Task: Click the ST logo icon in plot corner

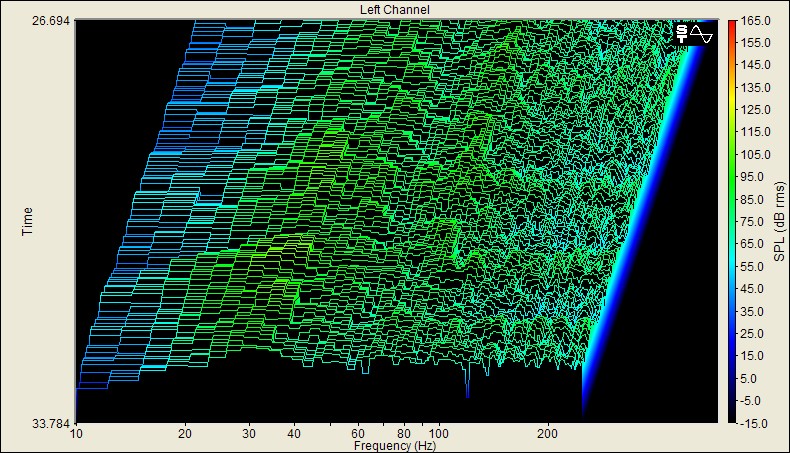Action: click(682, 34)
